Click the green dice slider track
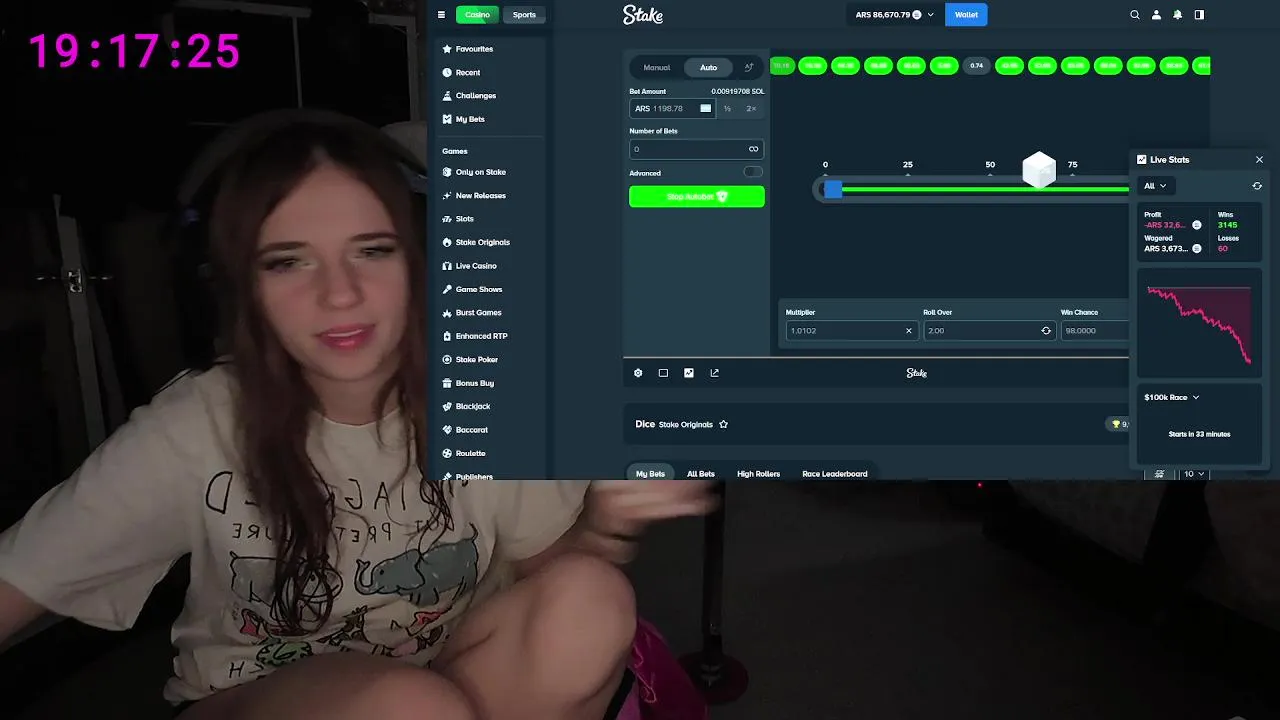 [985, 189]
